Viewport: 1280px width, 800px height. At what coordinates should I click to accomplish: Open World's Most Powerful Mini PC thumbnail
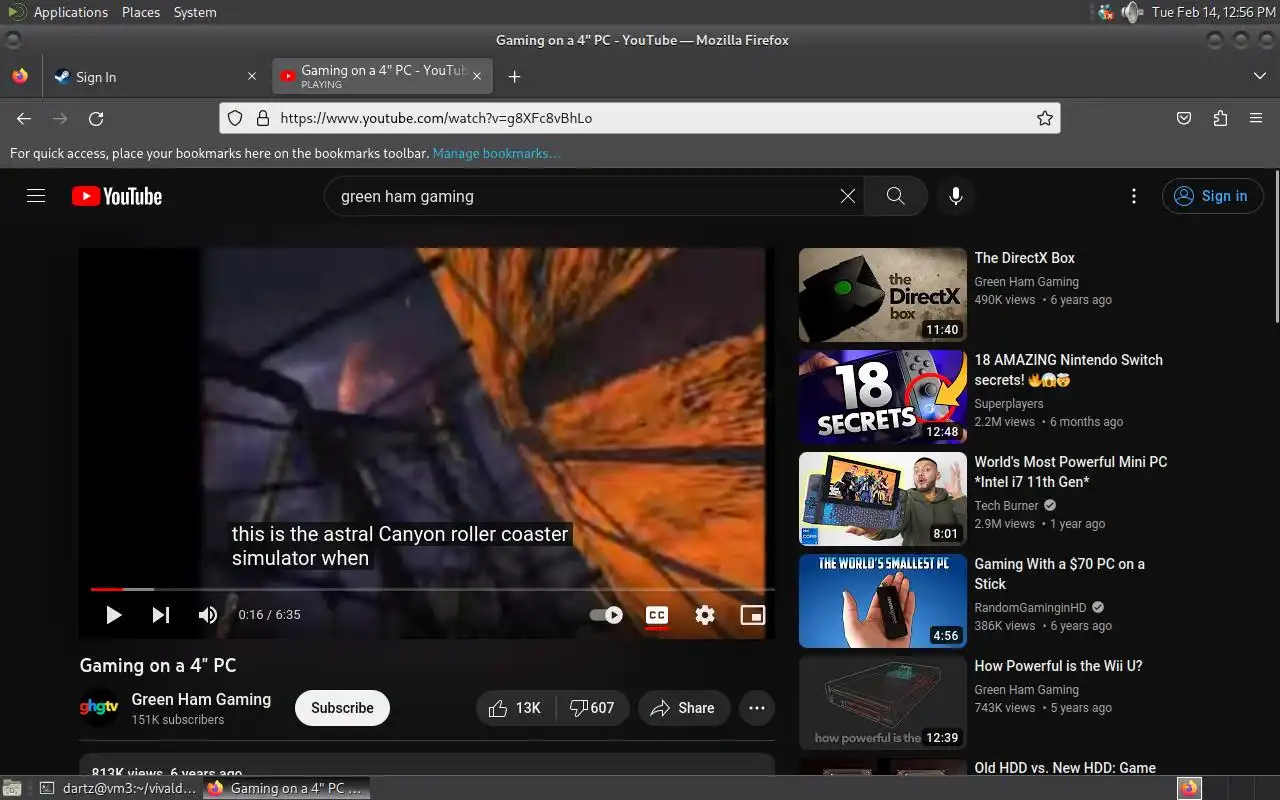pyautogui.click(x=883, y=499)
